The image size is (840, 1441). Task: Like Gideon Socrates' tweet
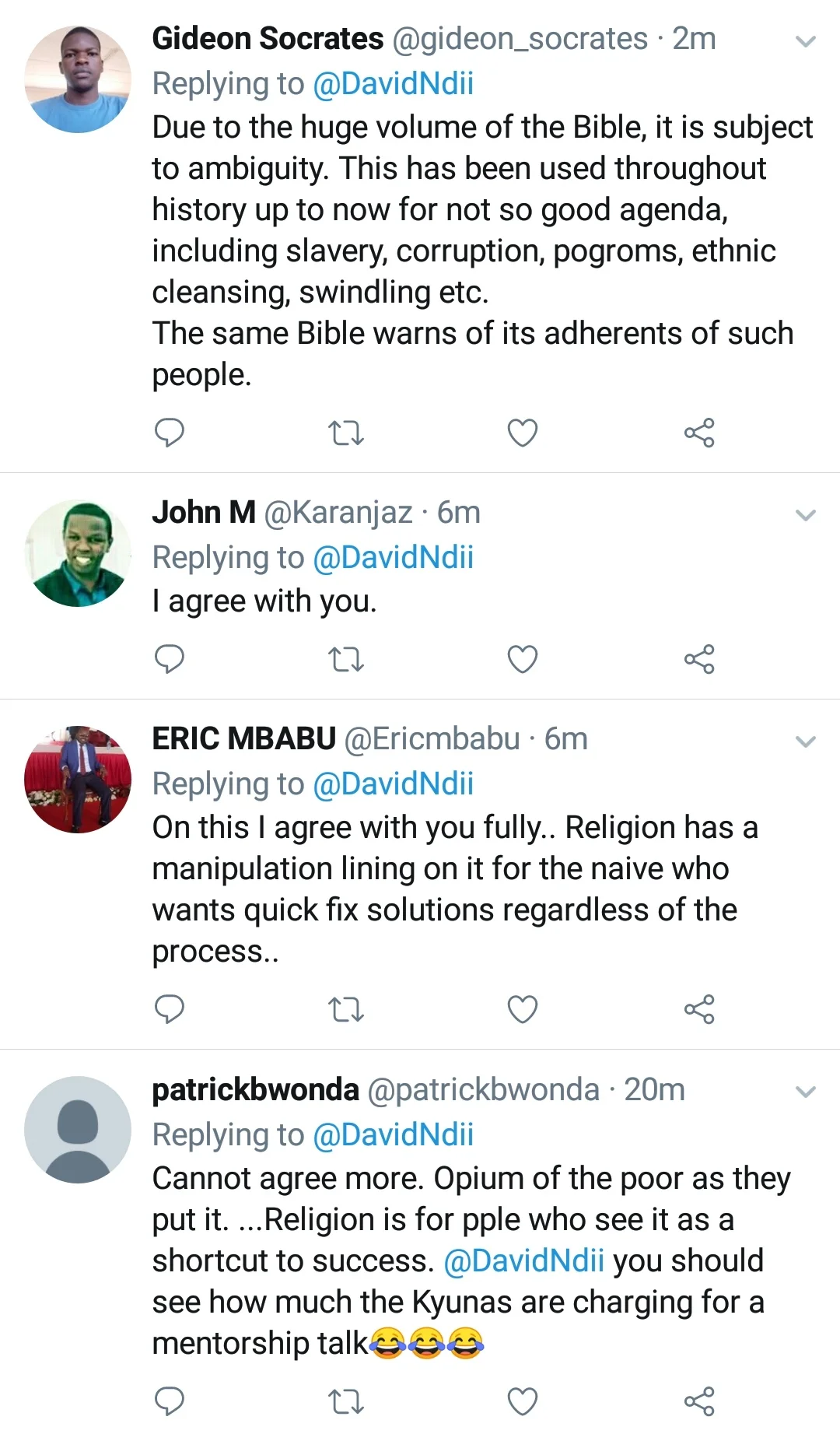point(523,433)
